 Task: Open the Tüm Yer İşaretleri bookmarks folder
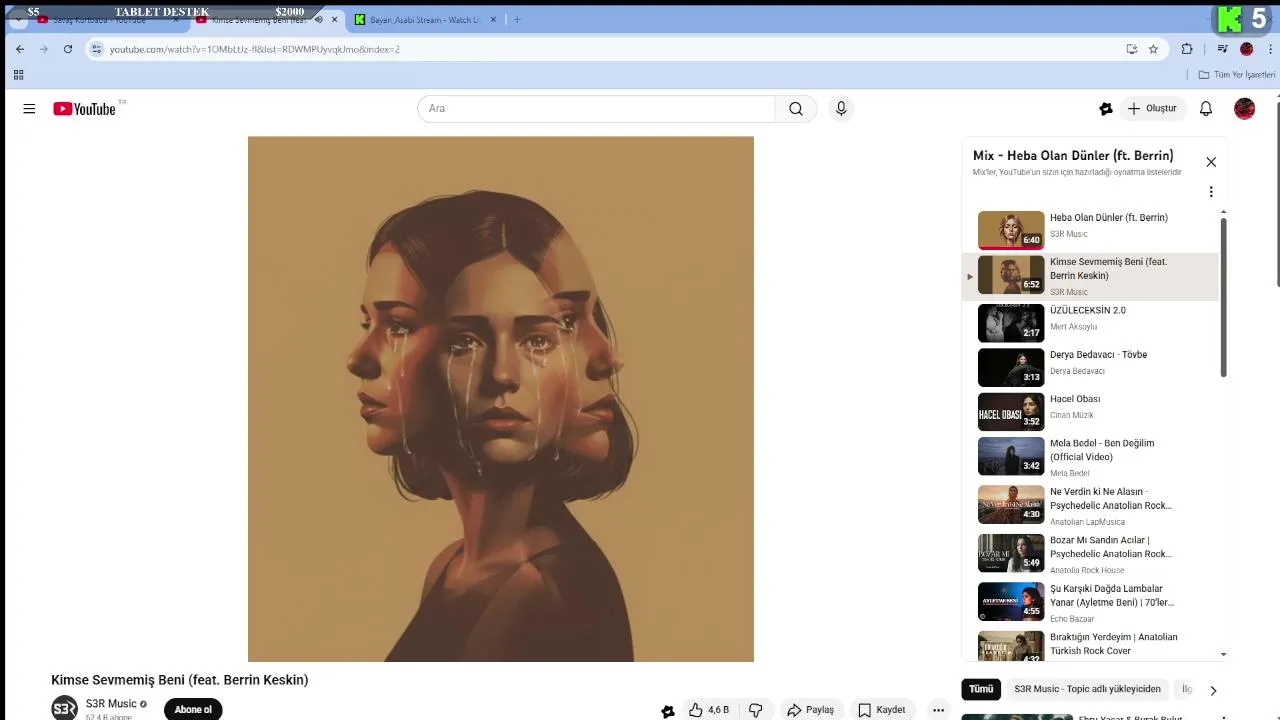coord(1237,75)
